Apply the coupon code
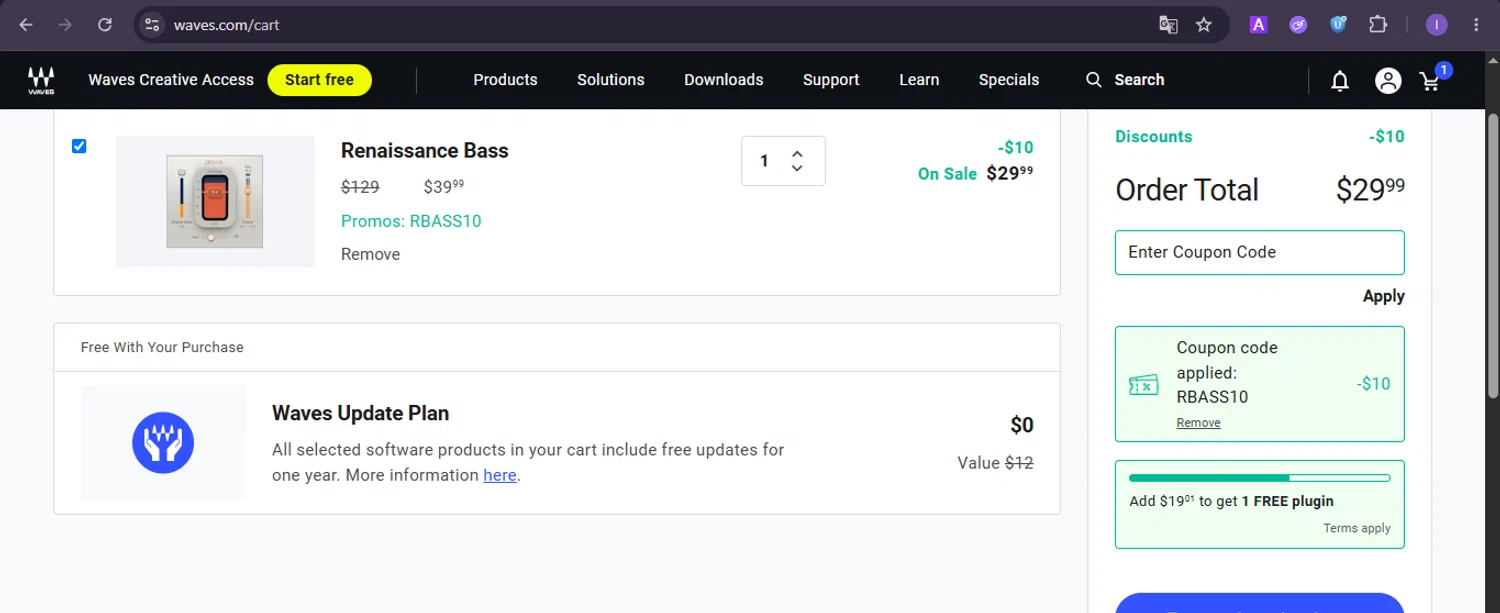1500x613 pixels. coord(1384,296)
